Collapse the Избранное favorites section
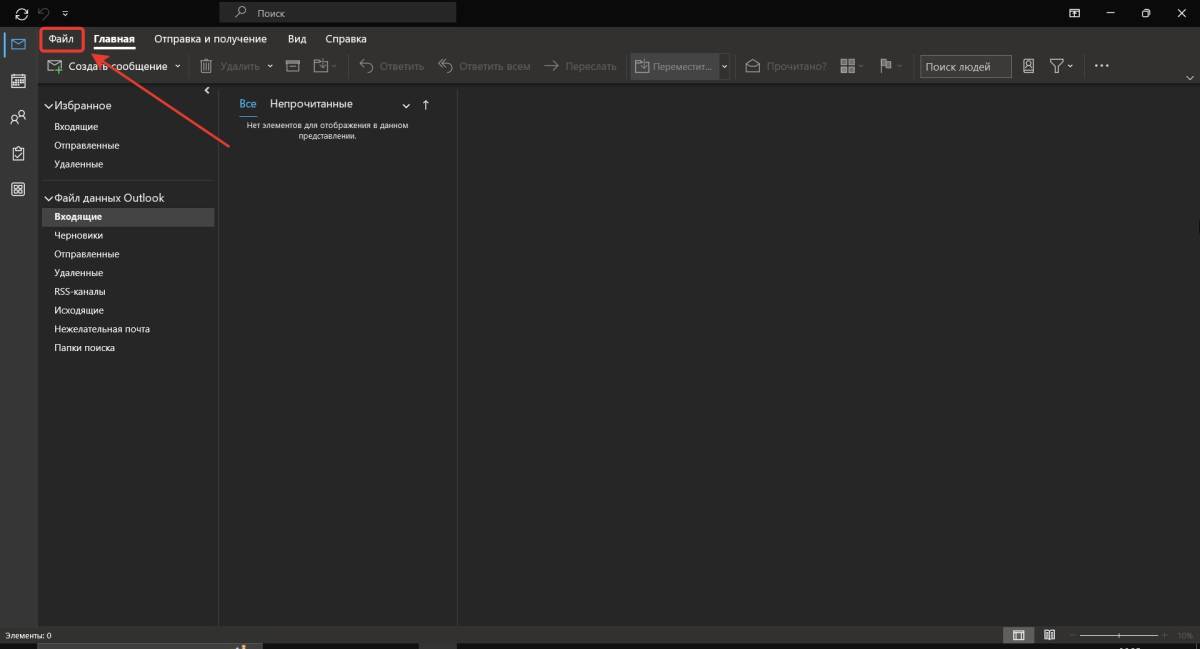The width and height of the screenshot is (1200, 649). click(x=48, y=106)
